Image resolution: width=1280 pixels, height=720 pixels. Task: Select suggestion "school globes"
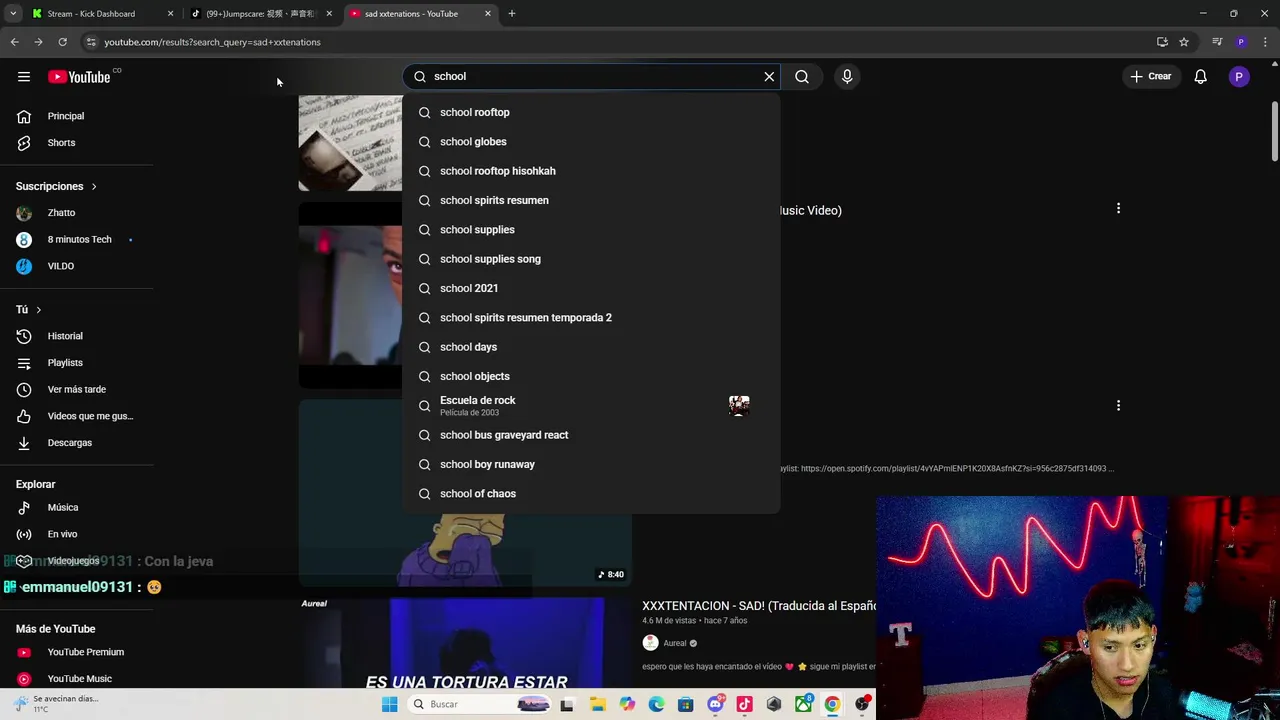point(591,142)
